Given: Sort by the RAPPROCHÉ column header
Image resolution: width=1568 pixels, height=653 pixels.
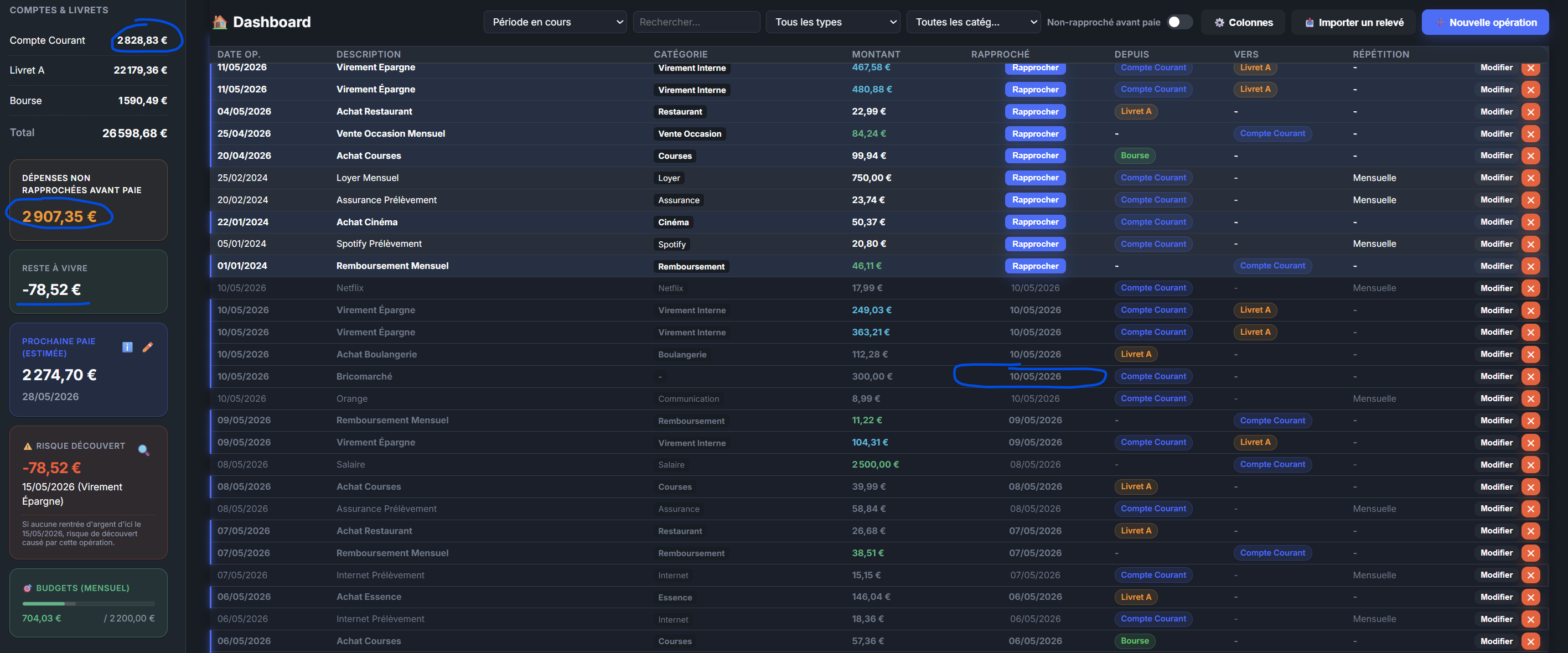Looking at the screenshot, I should 1000,54.
